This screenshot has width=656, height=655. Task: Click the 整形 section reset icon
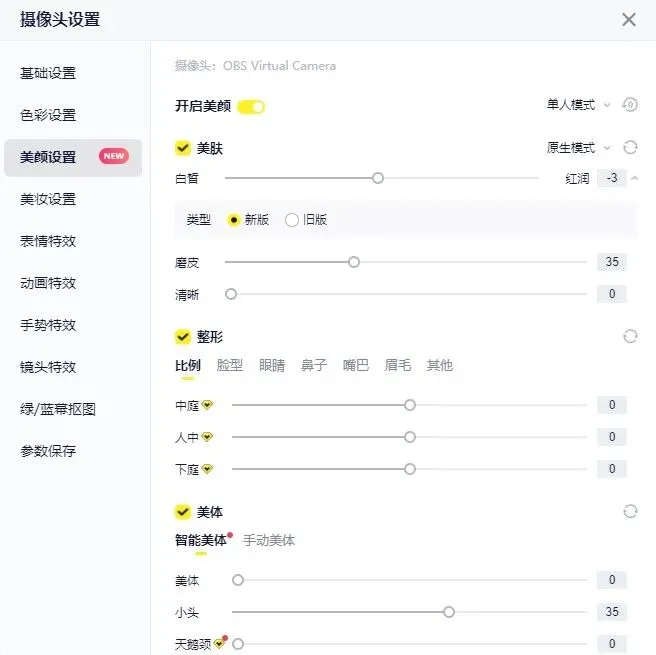click(630, 336)
